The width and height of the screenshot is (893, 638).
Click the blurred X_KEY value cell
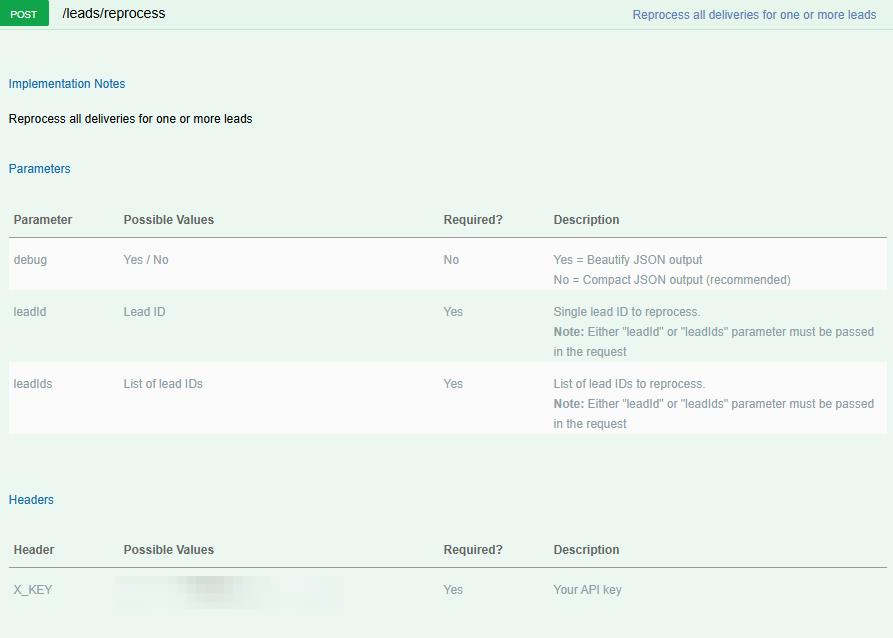(228, 590)
